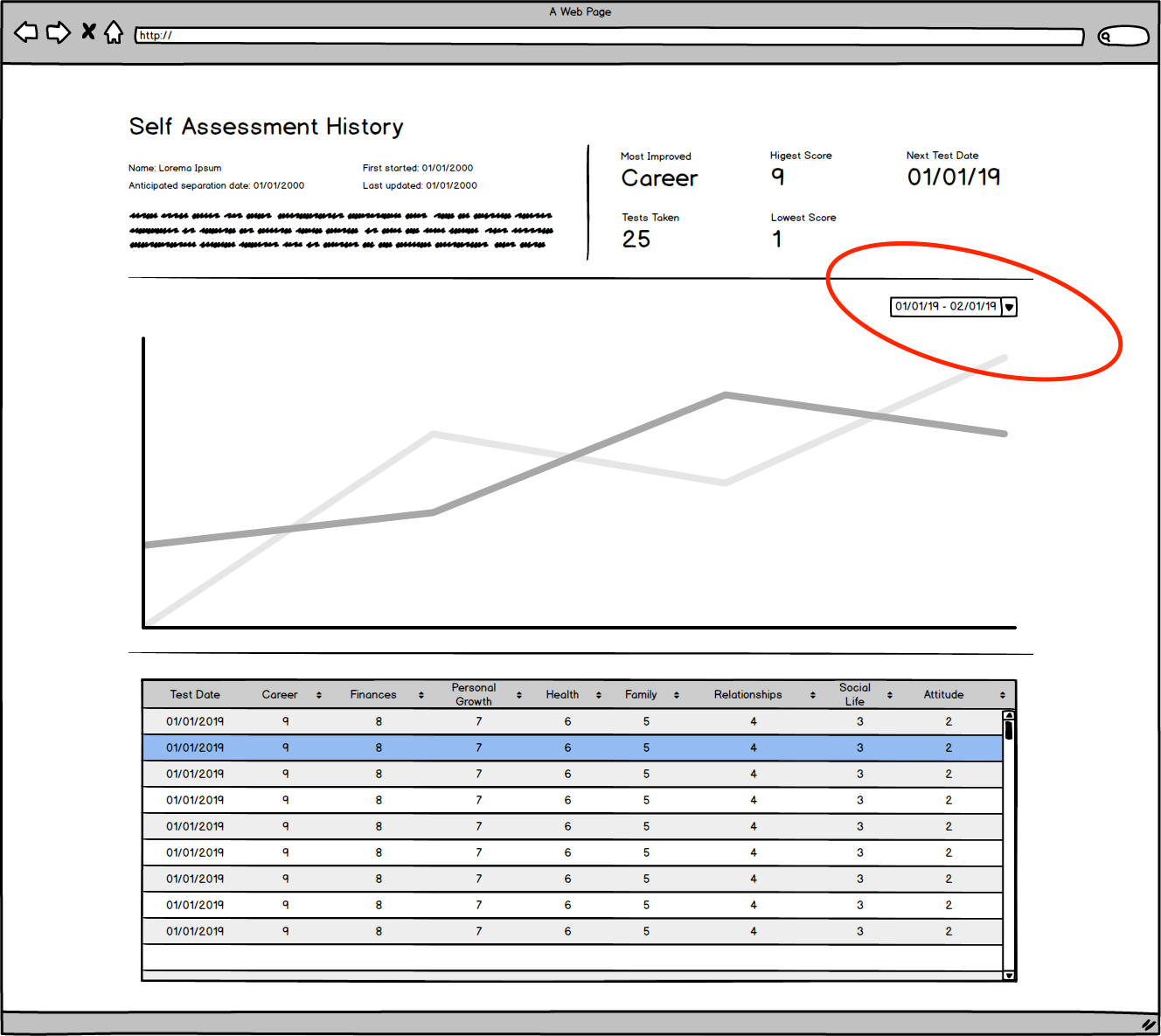Click the Lowest Score value 1
Image resolution: width=1161 pixels, height=1036 pixels.
pyautogui.click(x=777, y=239)
